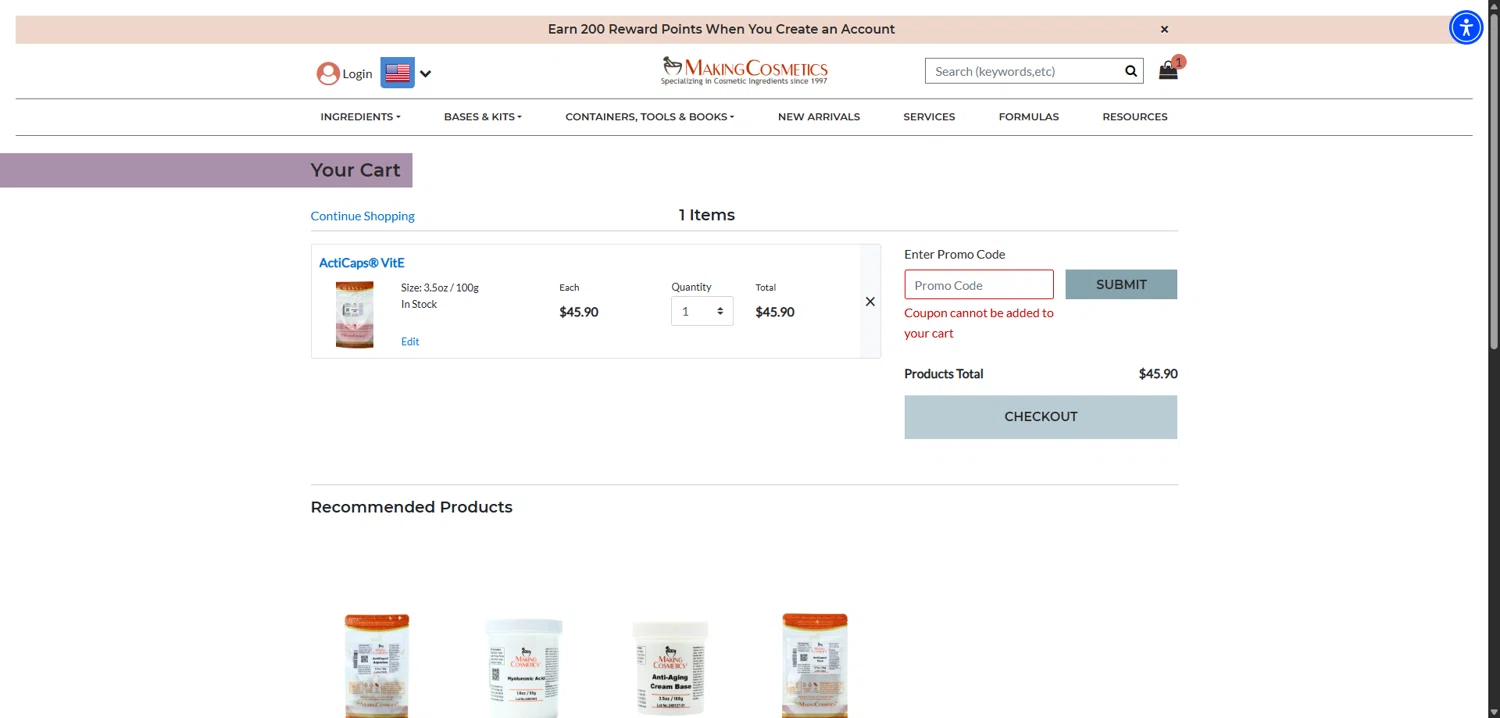This screenshot has width=1500, height=718.
Task: Open fourth recommended pouch product
Action: [815, 665]
